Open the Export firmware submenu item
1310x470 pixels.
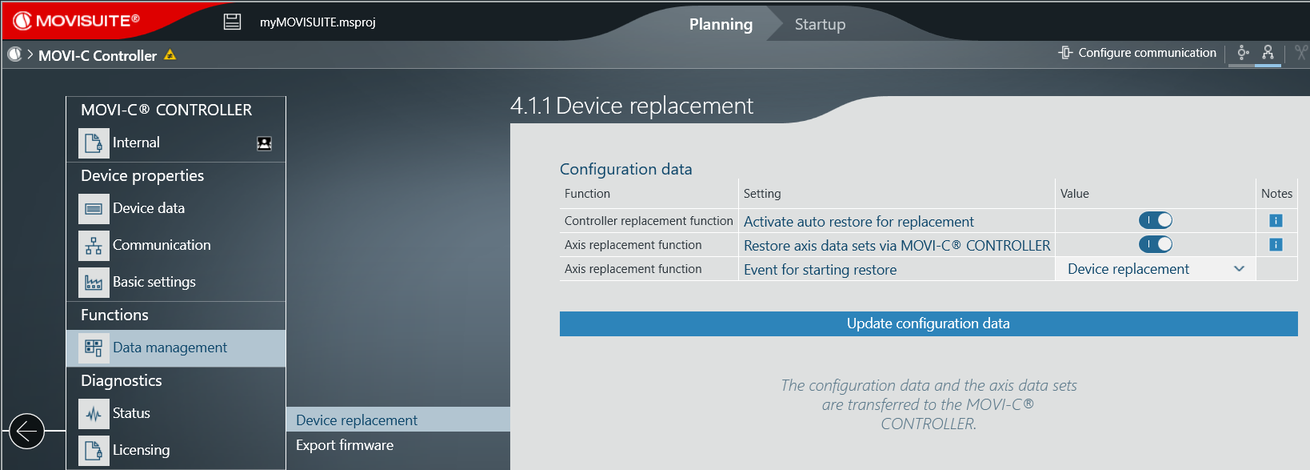point(344,445)
